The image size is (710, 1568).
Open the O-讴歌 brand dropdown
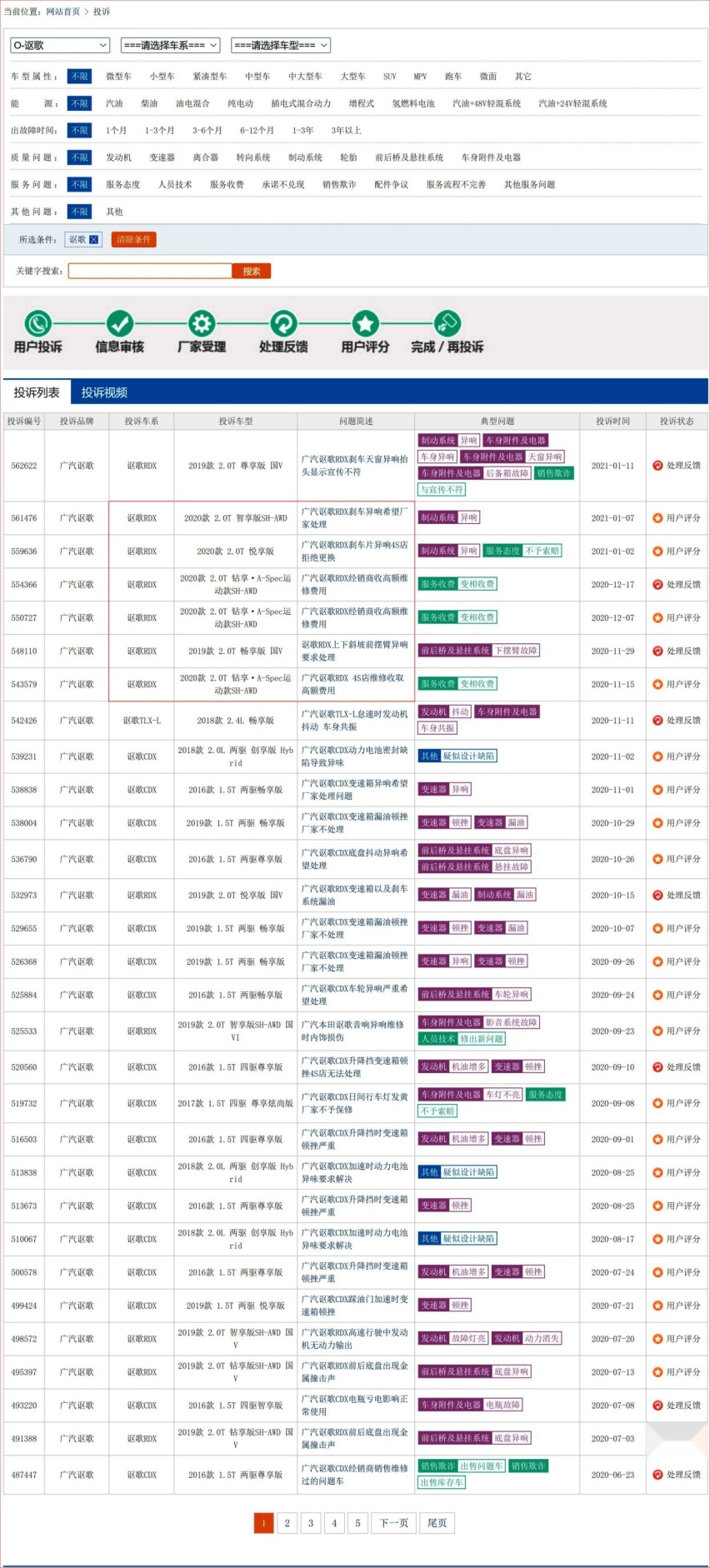[x=60, y=45]
